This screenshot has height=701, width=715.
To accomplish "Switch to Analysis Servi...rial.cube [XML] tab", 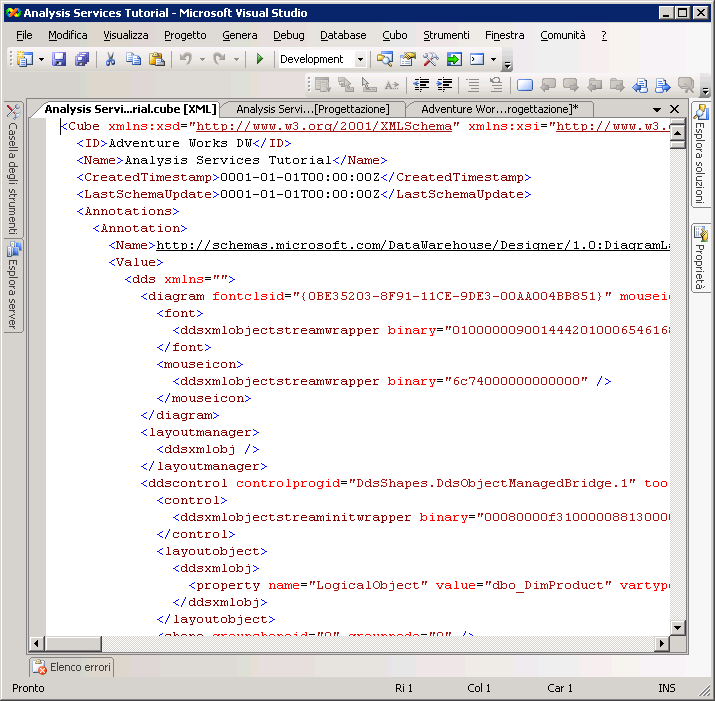I will 130,109.
